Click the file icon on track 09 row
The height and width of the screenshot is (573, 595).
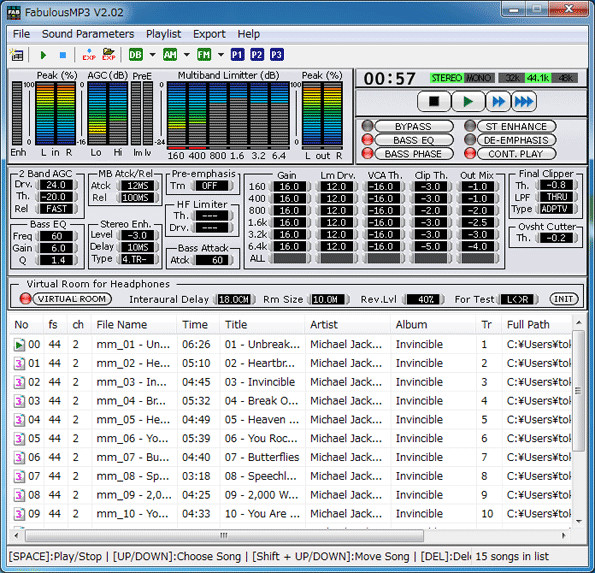pos(19,514)
